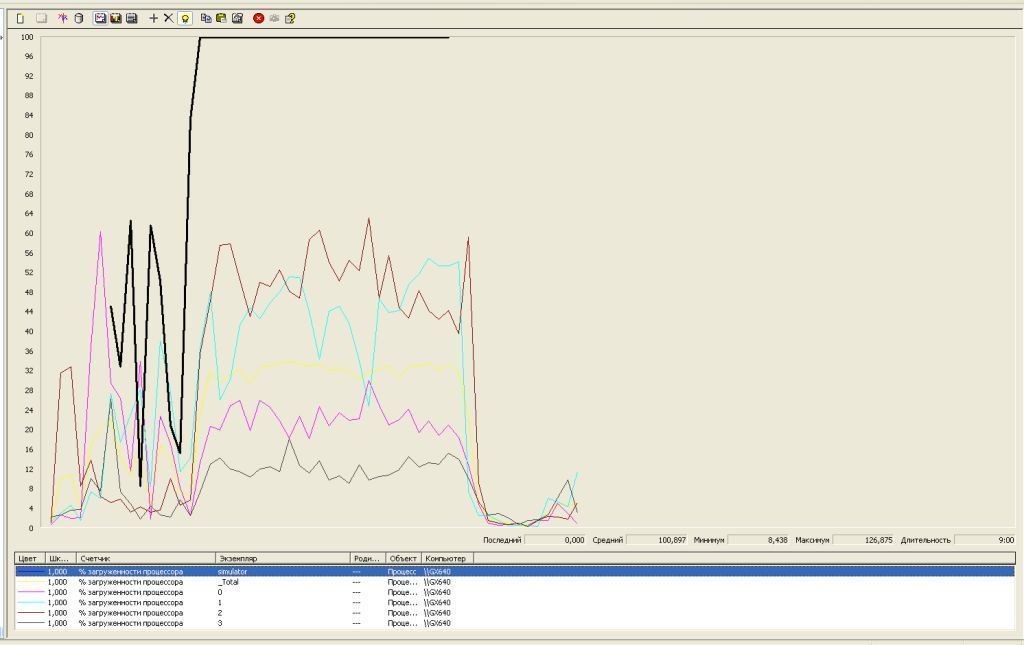Viewport: 1024px width, 645px height.
Task: Click the Последний value field 0,000
Action: (555, 540)
